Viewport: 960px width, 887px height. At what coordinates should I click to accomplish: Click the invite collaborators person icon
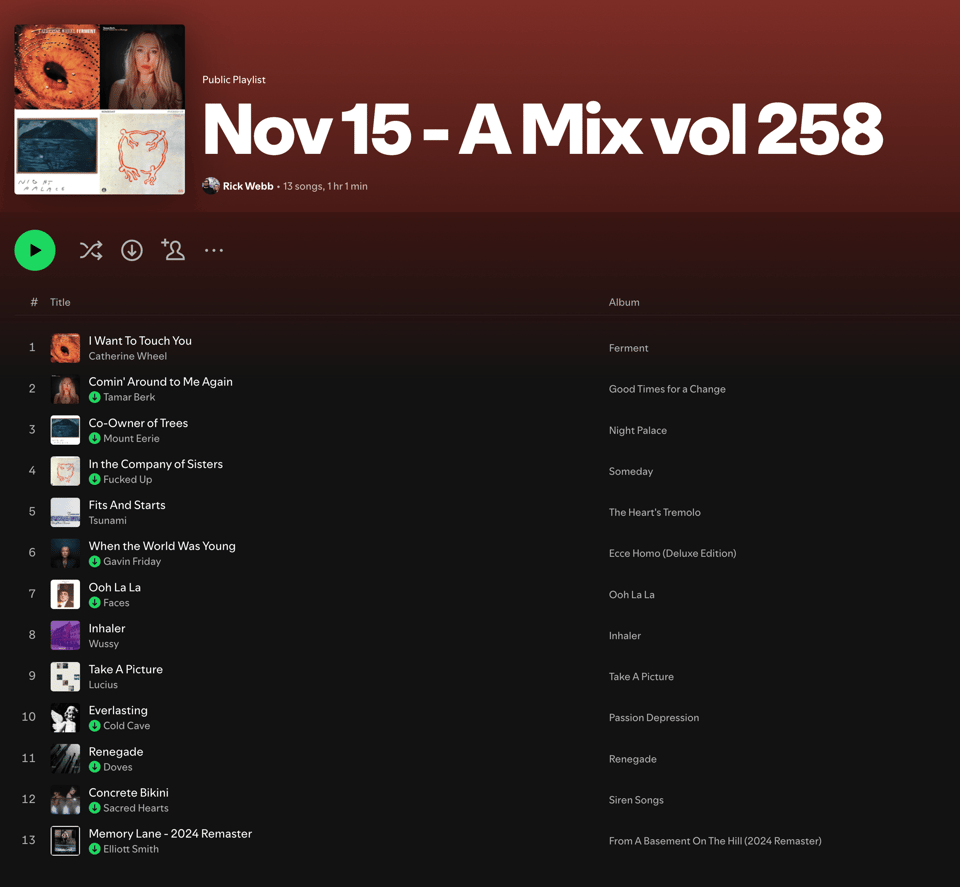tap(173, 250)
